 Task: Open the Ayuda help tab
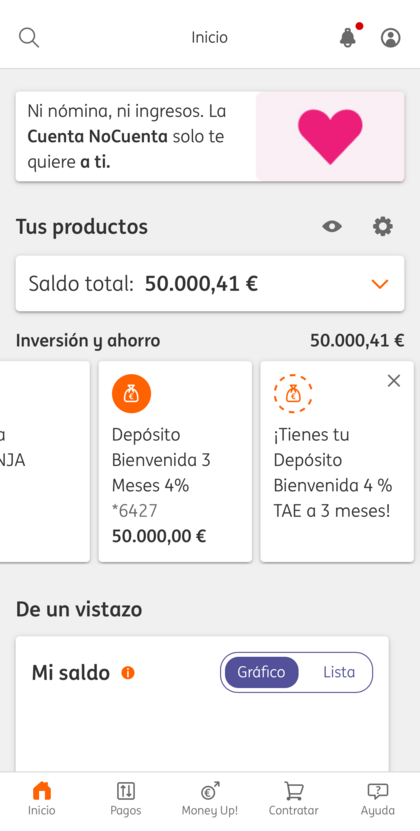coord(378,799)
